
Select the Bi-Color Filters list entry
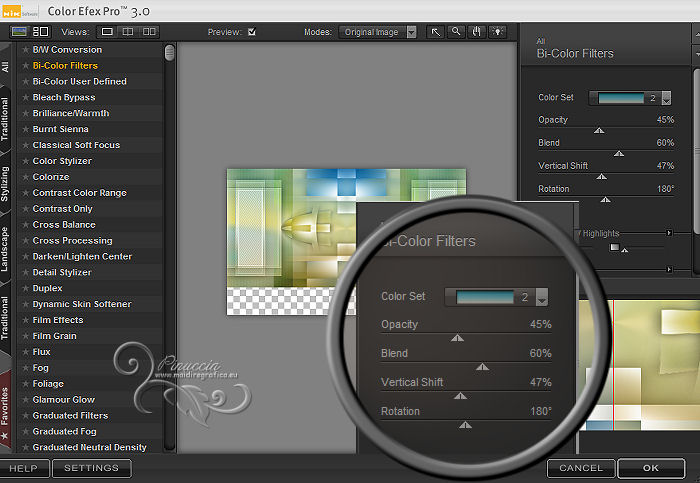pyautogui.click(x=65, y=66)
